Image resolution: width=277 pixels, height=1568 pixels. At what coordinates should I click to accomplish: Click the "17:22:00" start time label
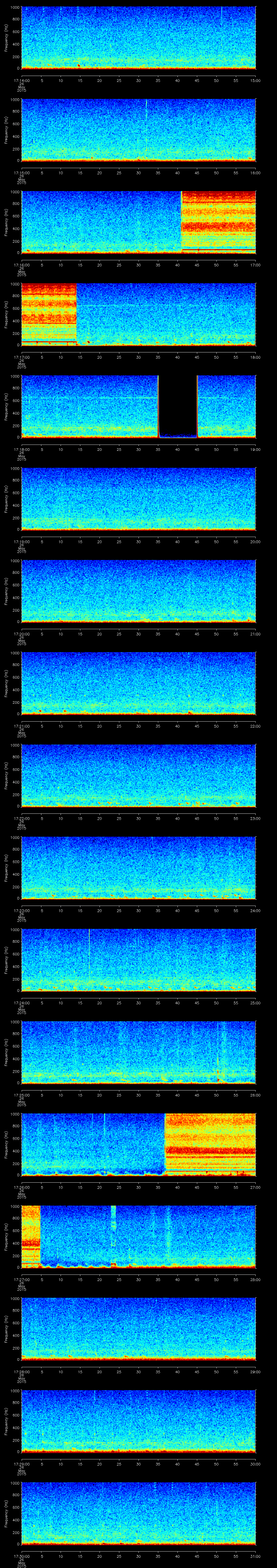point(21,818)
